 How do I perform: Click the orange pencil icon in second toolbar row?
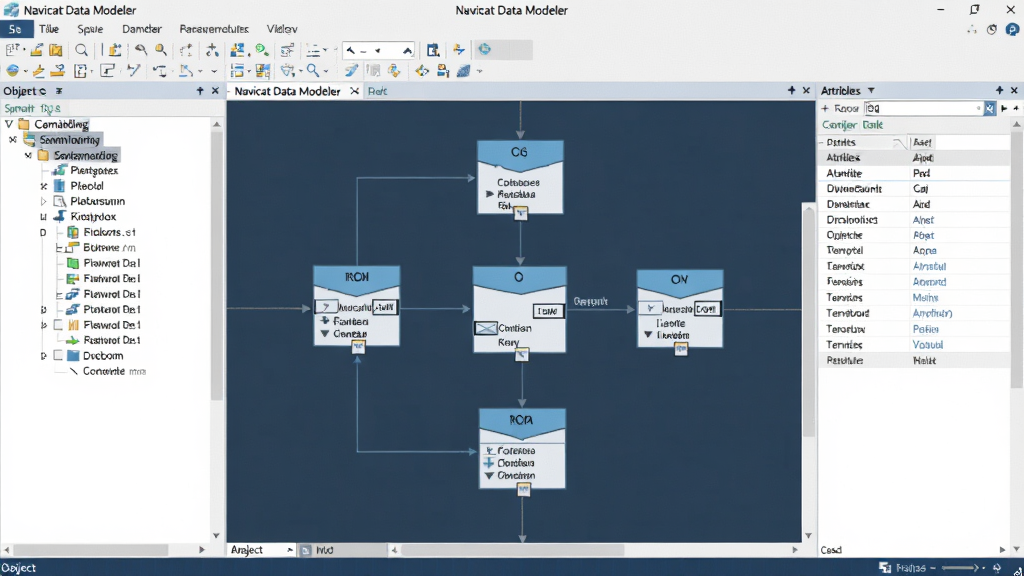39,71
